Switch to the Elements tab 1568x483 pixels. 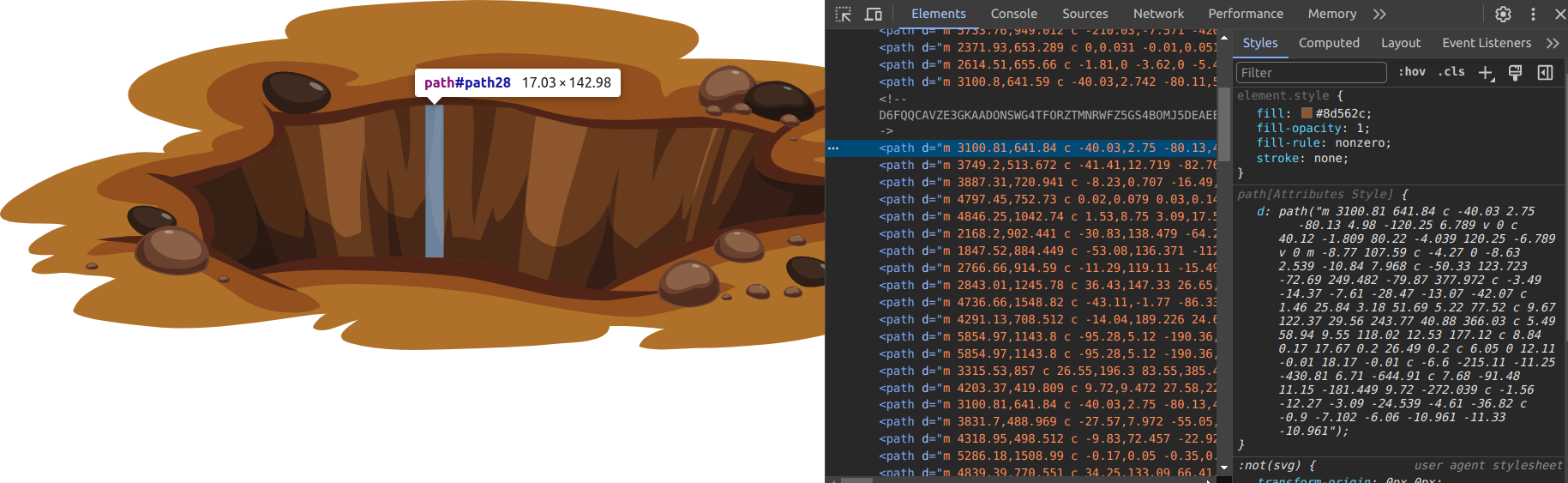tap(938, 14)
